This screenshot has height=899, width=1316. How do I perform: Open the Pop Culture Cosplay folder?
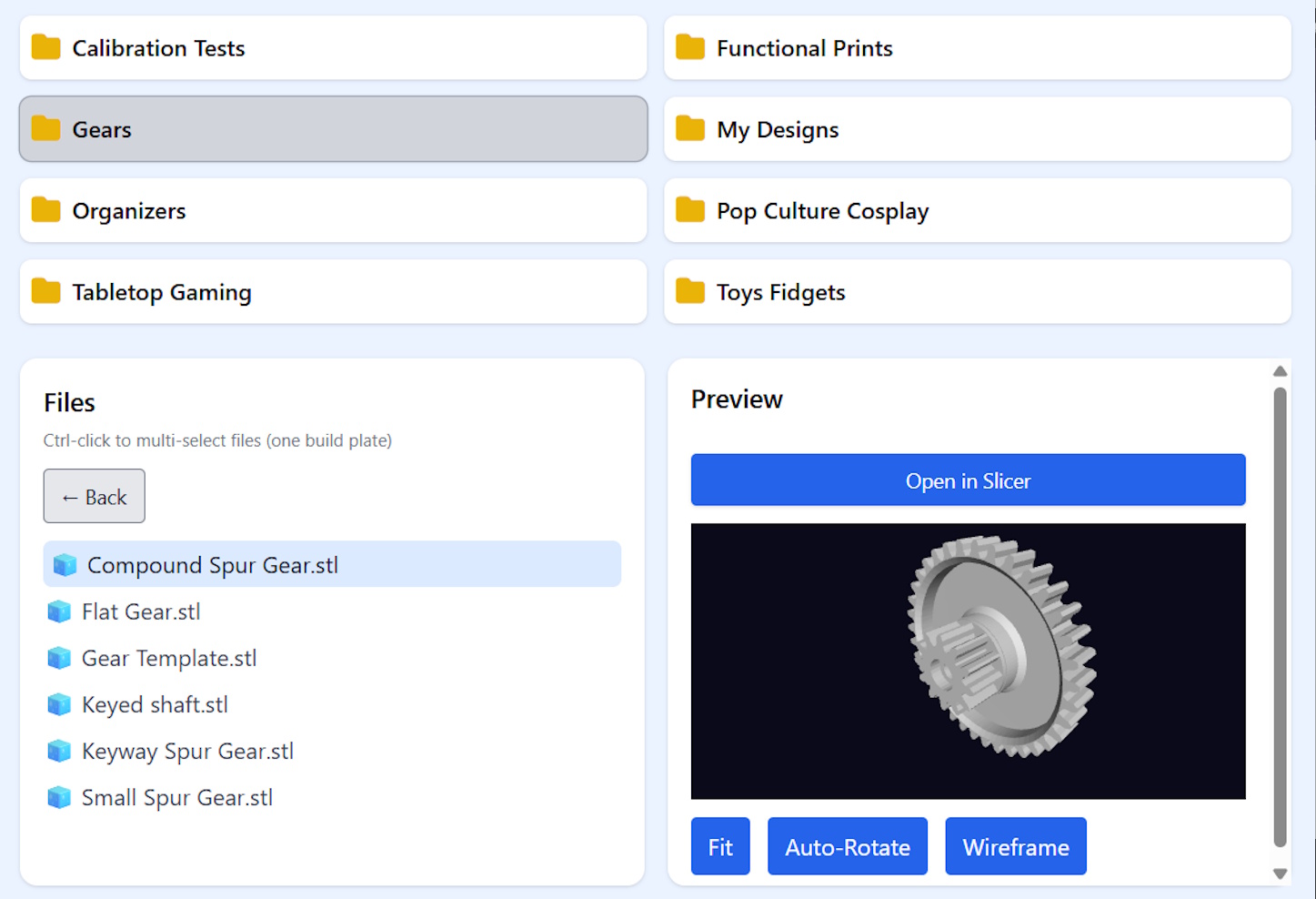coord(978,210)
